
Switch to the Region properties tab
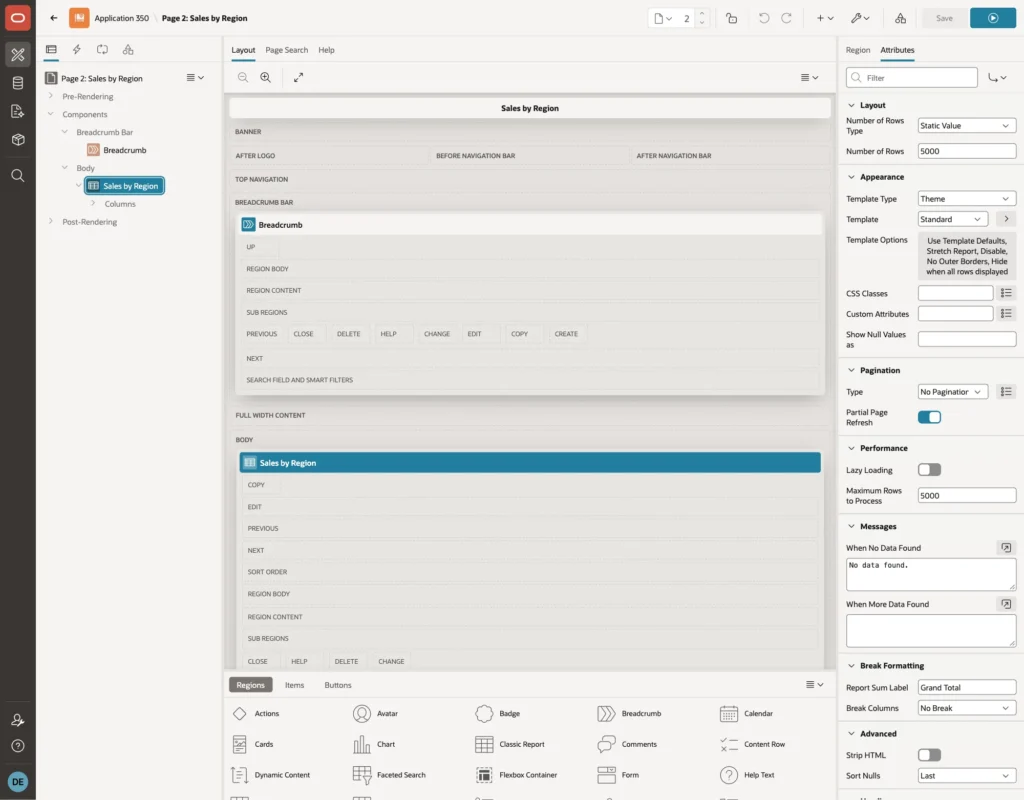857,50
